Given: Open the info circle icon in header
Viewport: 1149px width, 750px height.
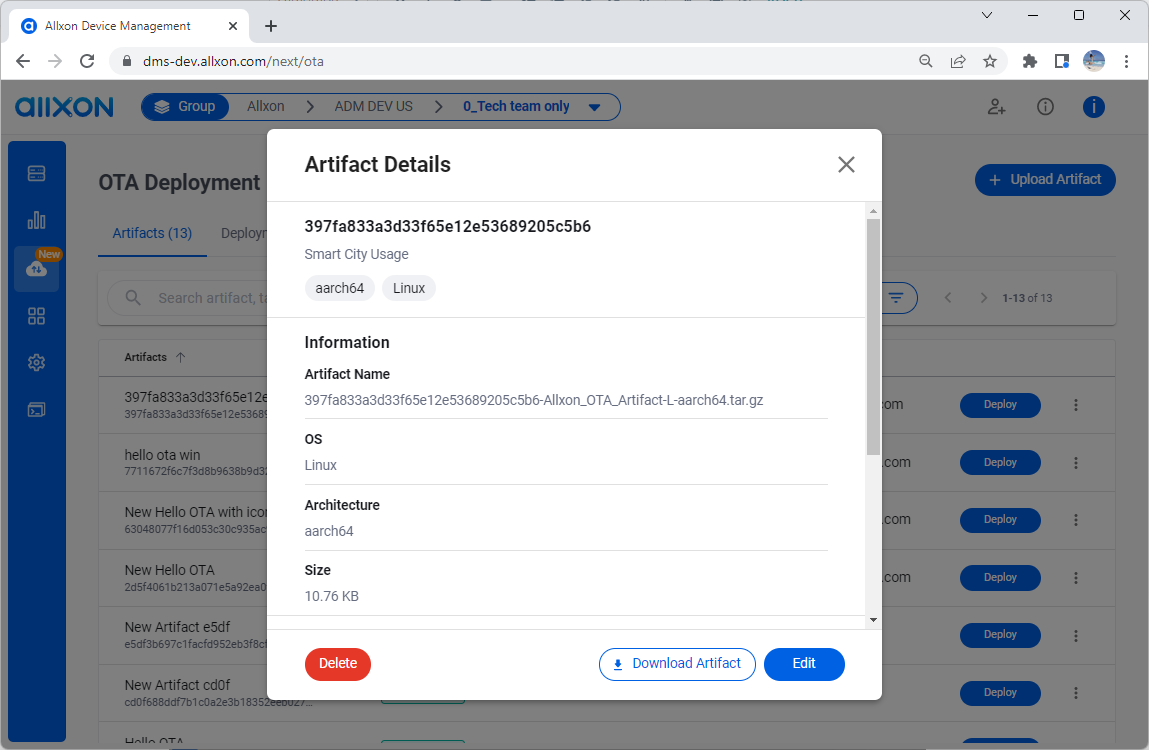Looking at the screenshot, I should (1045, 106).
